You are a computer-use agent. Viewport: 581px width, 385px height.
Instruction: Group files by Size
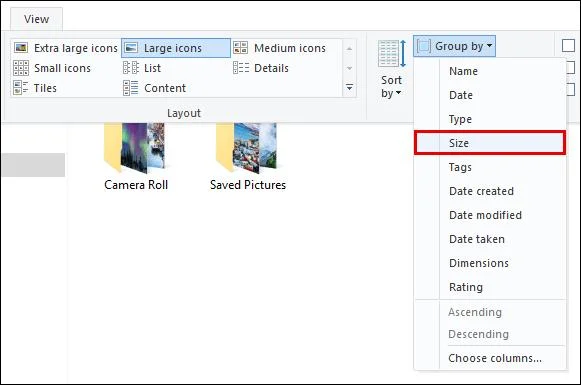490,143
